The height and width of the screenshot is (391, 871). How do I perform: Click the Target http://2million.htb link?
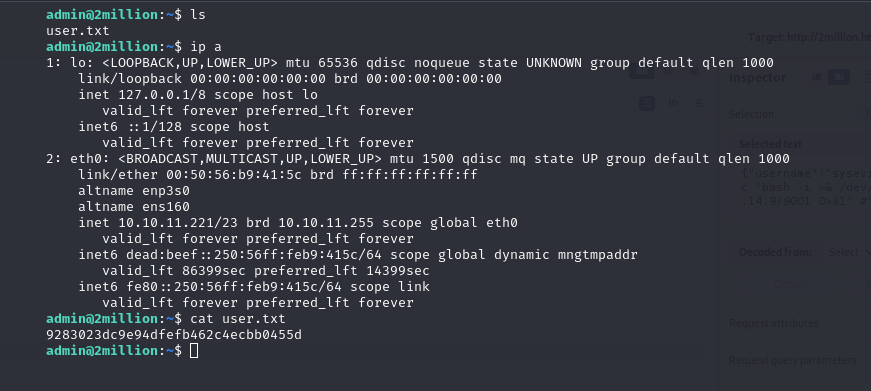(809, 37)
